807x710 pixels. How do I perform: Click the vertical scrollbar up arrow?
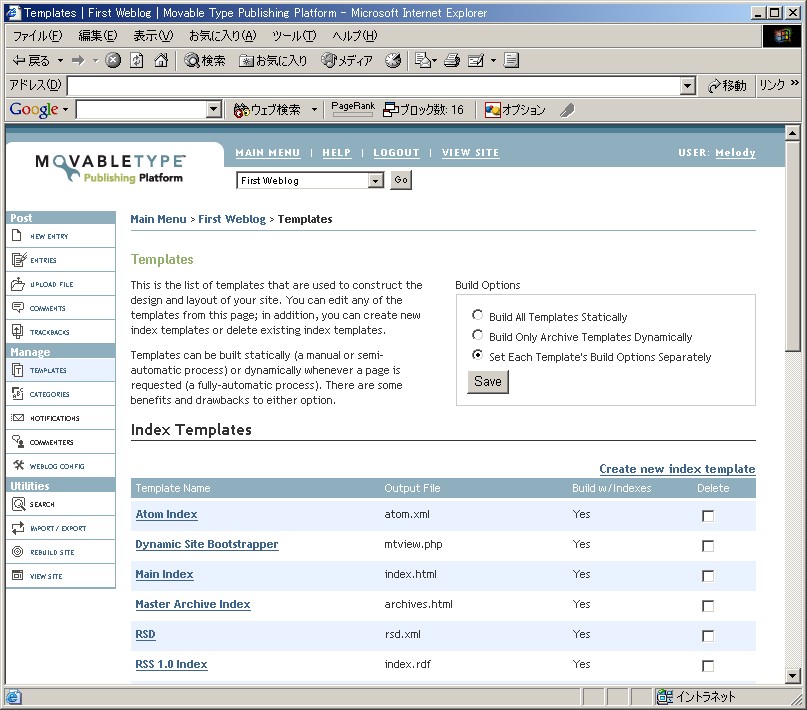(x=793, y=133)
